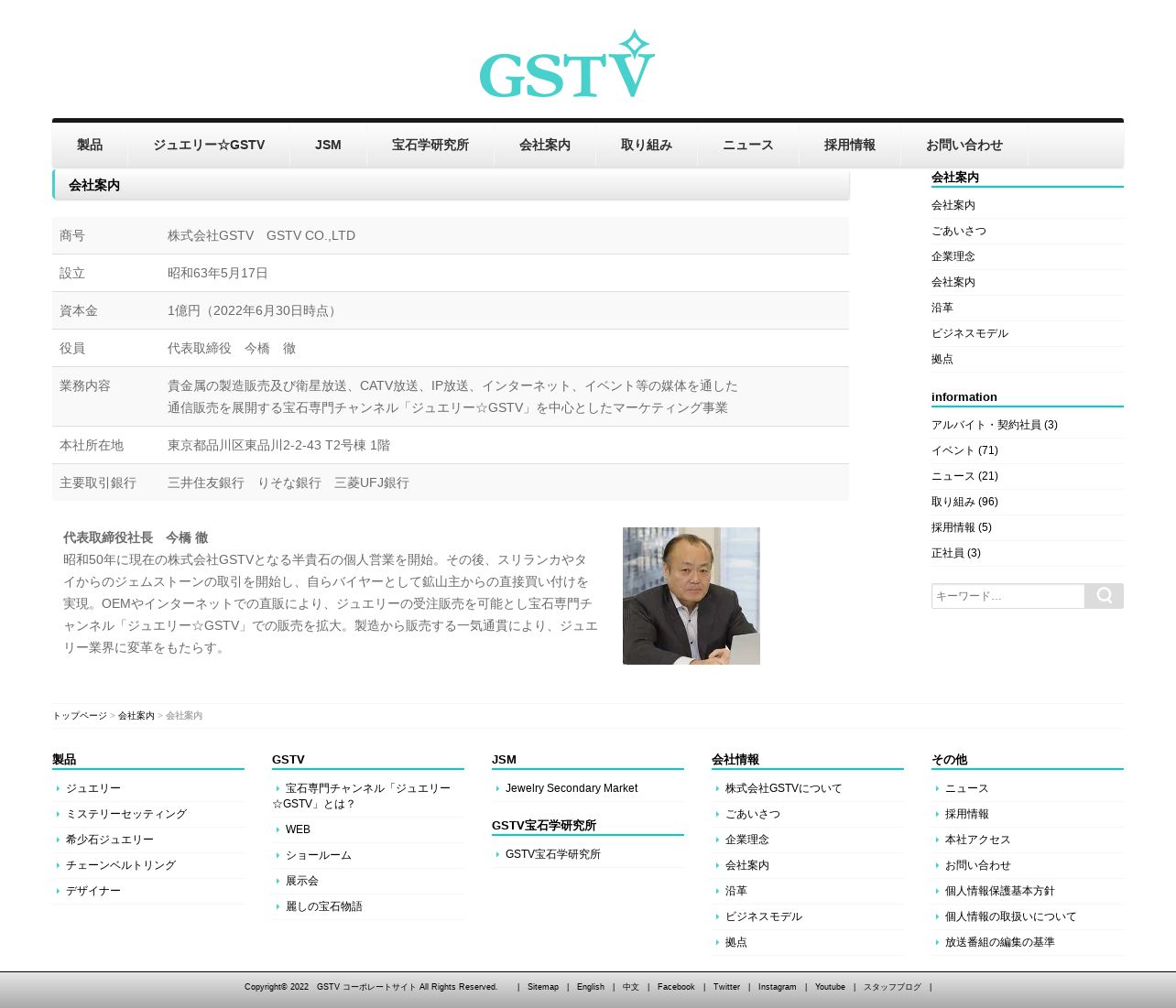Open 正社員 (3) category
Screen dimensions: 1176x1008
click(x=956, y=553)
